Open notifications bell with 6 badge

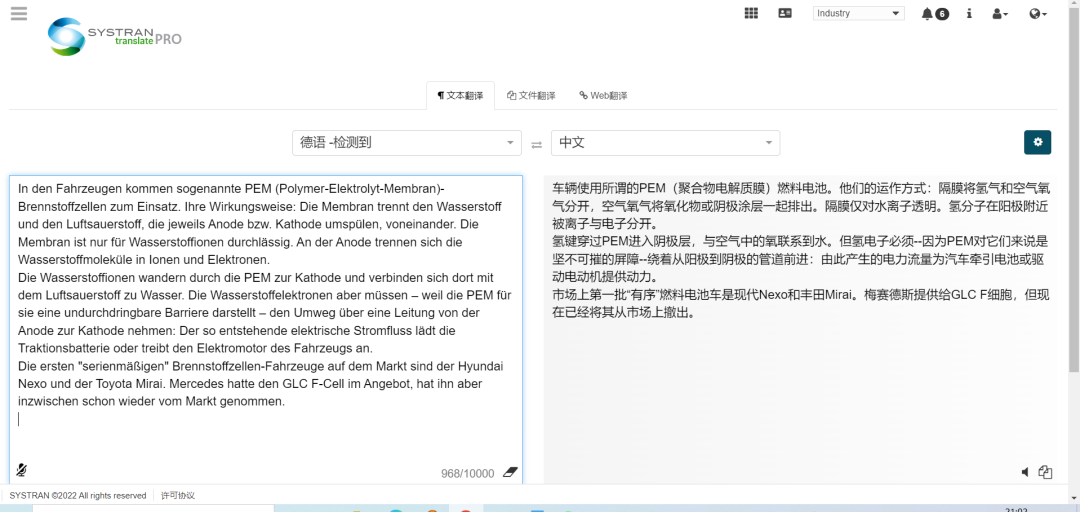(935, 14)
